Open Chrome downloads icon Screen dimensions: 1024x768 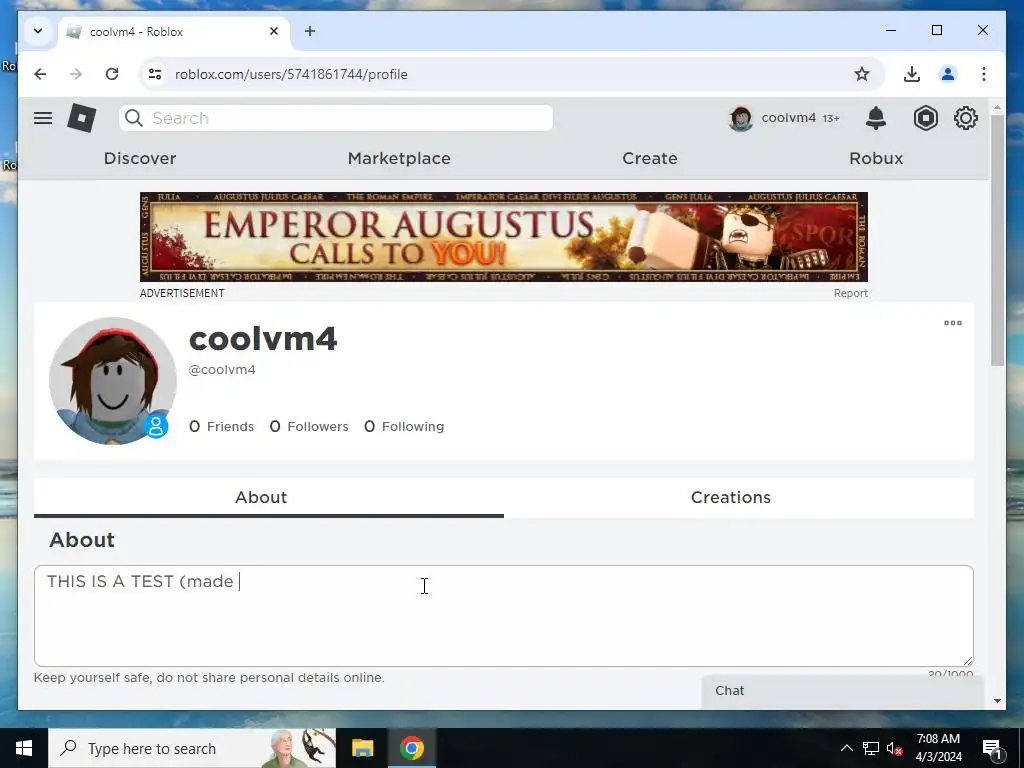912,74
